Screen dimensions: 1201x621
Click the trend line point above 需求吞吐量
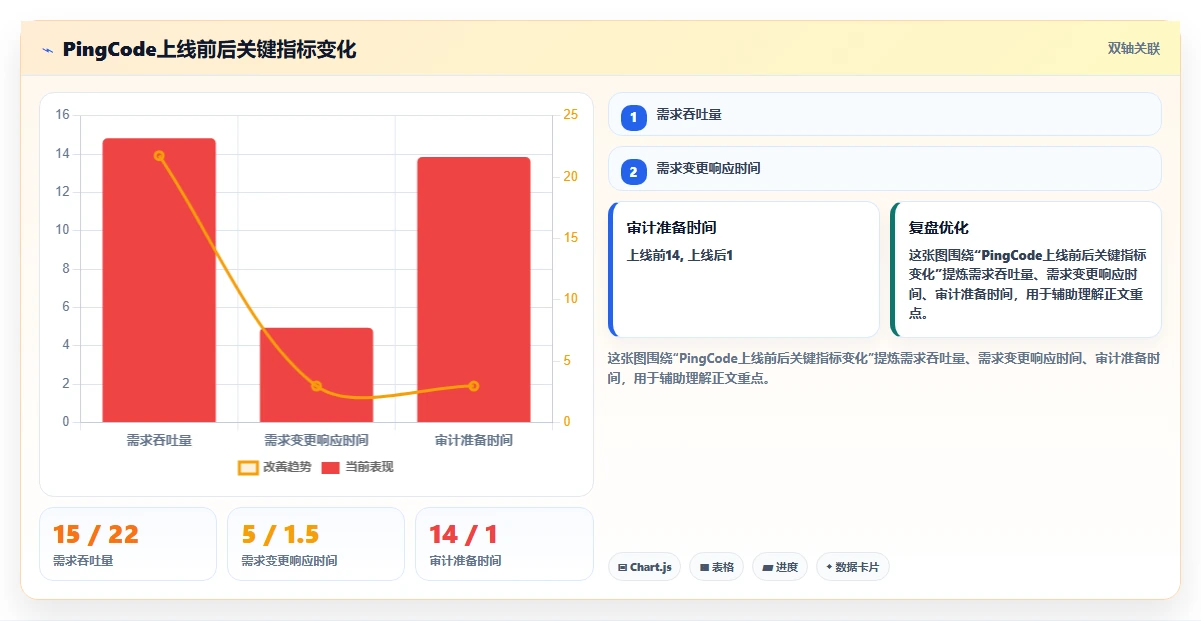tap(159, 156)
